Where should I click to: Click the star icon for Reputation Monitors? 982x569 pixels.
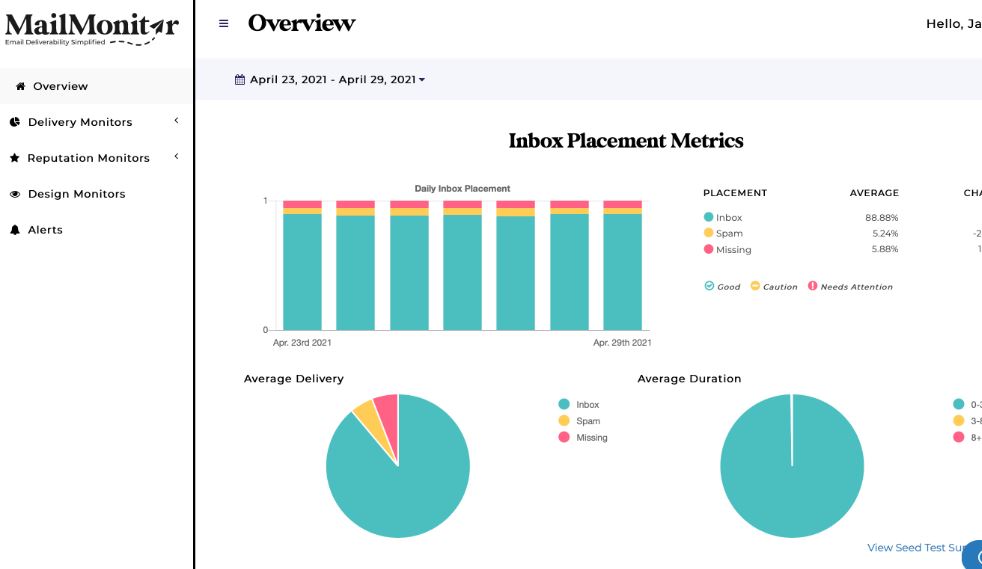(14, 158)
